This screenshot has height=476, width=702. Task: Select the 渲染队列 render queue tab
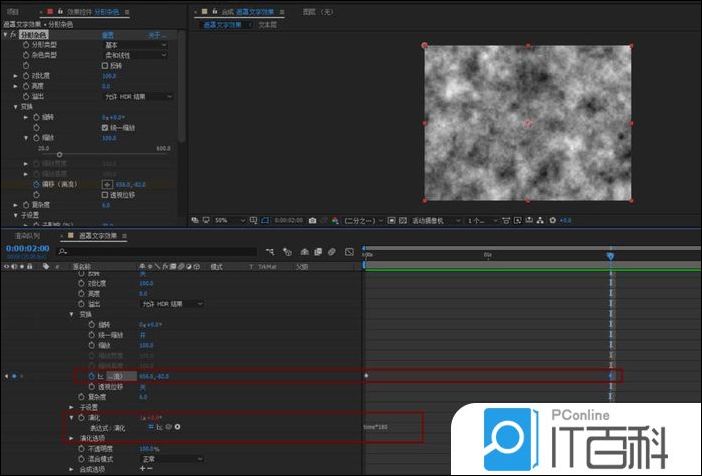pyautogui.click(x=24, y=236)
